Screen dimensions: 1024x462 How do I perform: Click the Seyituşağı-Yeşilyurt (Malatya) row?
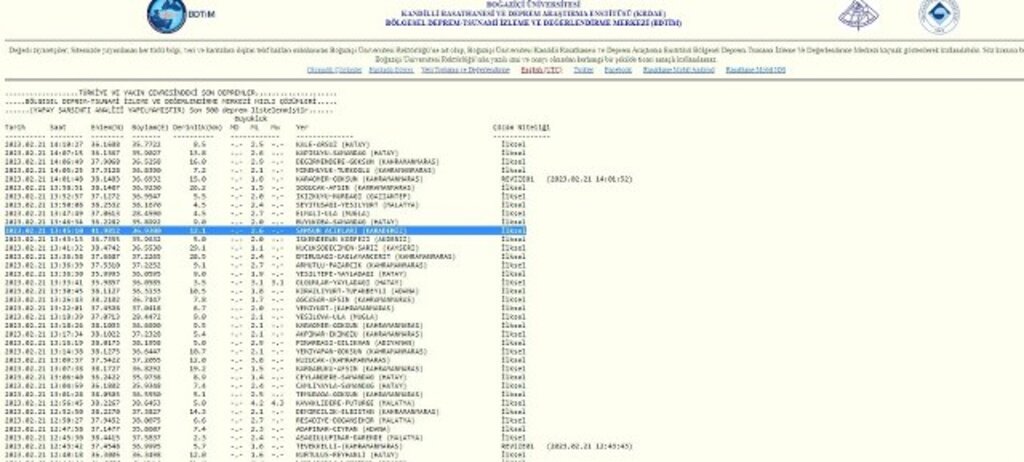[x=265, y=205]
